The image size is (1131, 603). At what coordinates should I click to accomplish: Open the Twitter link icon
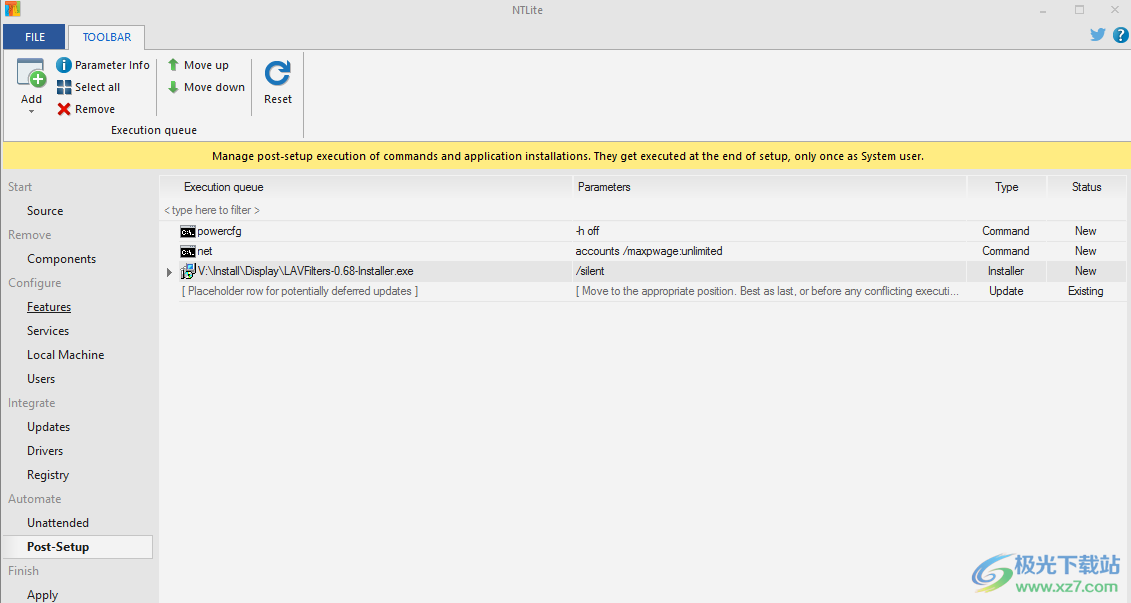click(1098, 35)
